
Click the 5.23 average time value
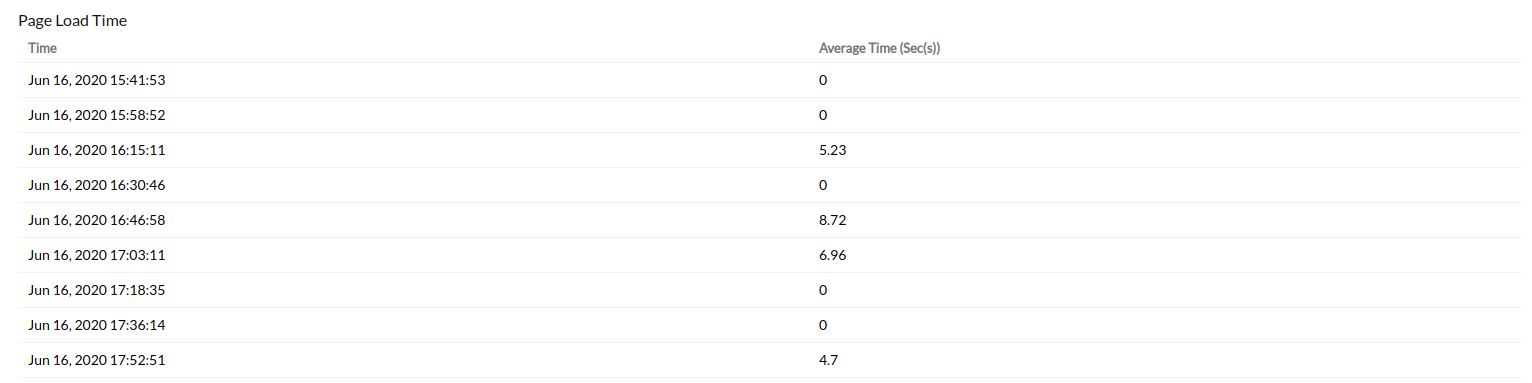(x=833, y=150)
